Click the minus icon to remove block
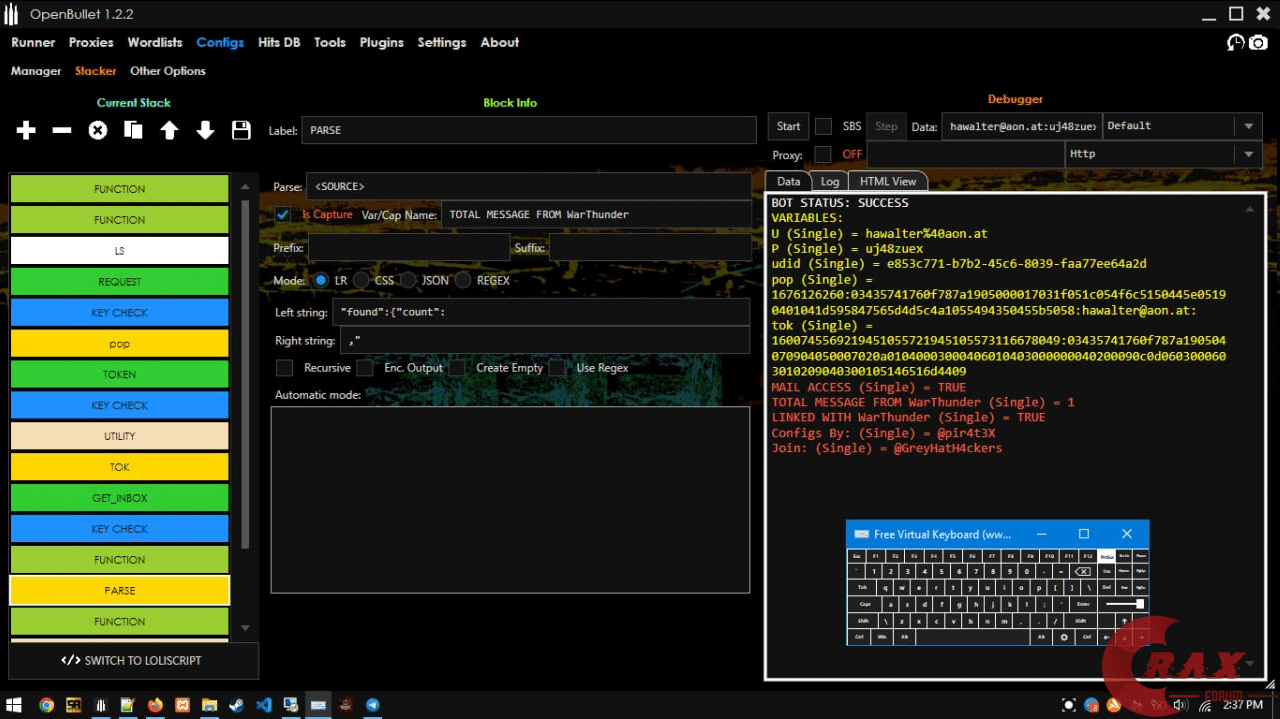This screenshot has height=719, width=1280. (62, 130)
